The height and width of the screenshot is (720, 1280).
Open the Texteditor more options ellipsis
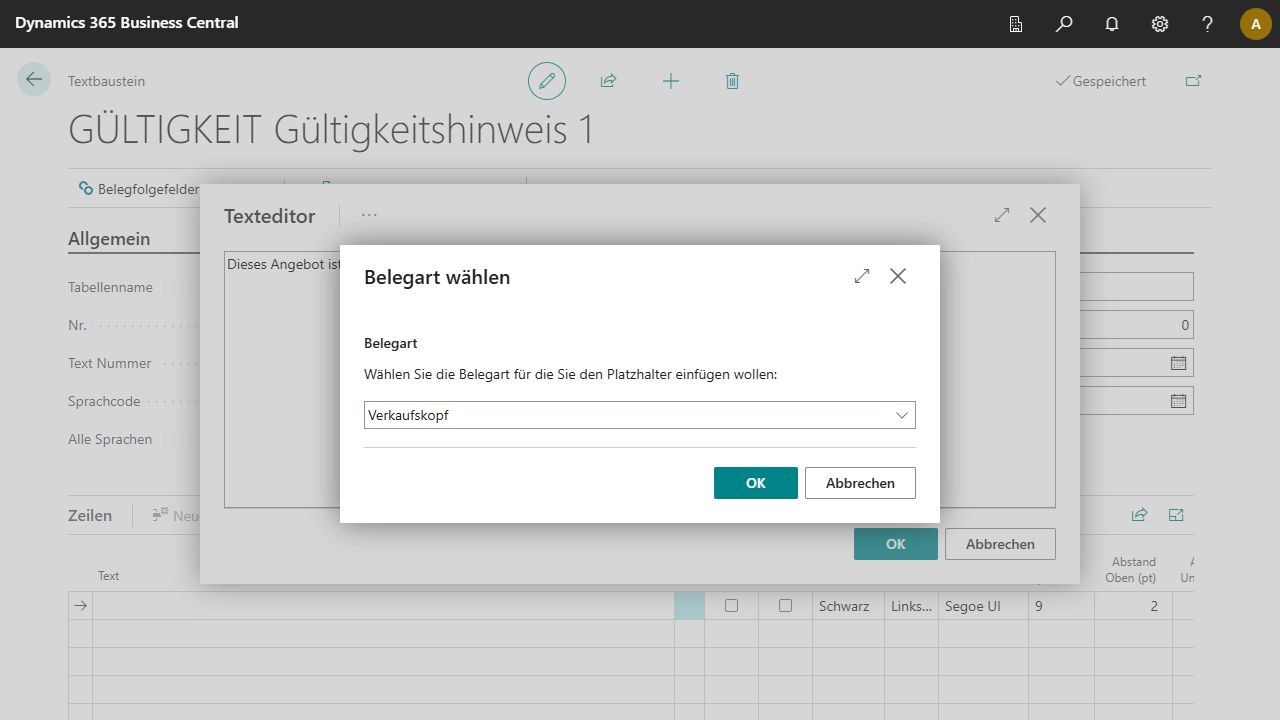[x=370, y=215]
